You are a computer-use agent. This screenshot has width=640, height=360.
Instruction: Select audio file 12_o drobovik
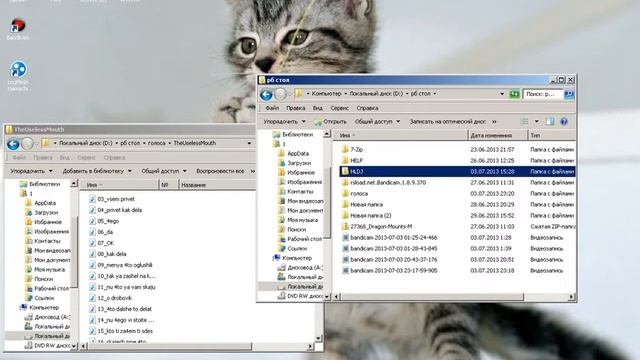pos(110,298)
